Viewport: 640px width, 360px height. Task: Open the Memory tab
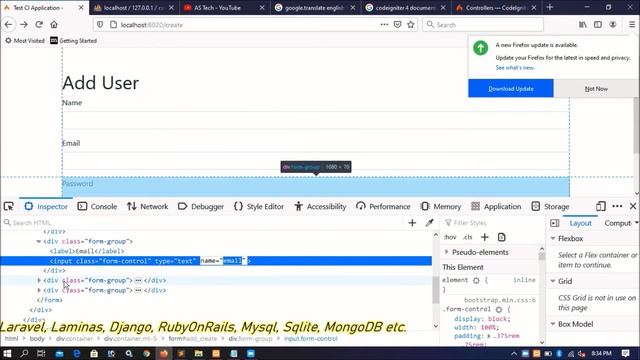[x=441, y=207]
